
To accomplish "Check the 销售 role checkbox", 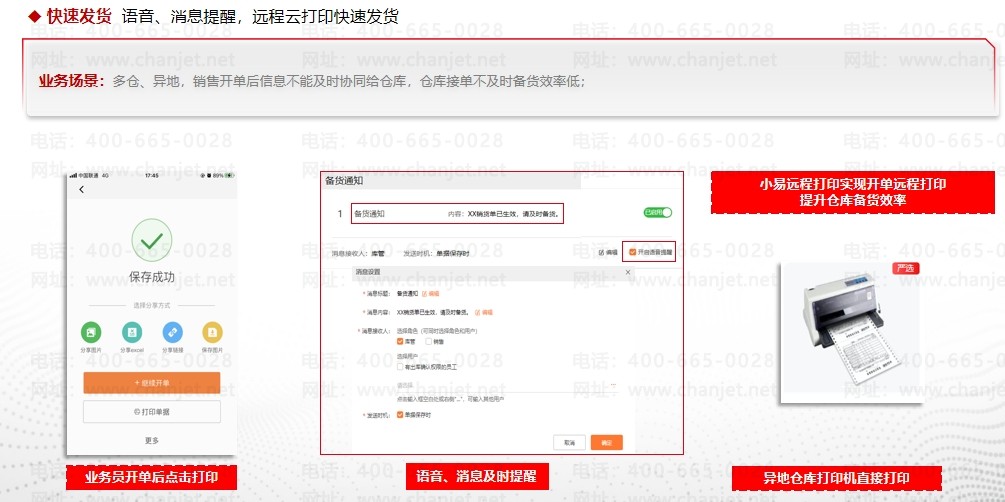I will 429,341.
